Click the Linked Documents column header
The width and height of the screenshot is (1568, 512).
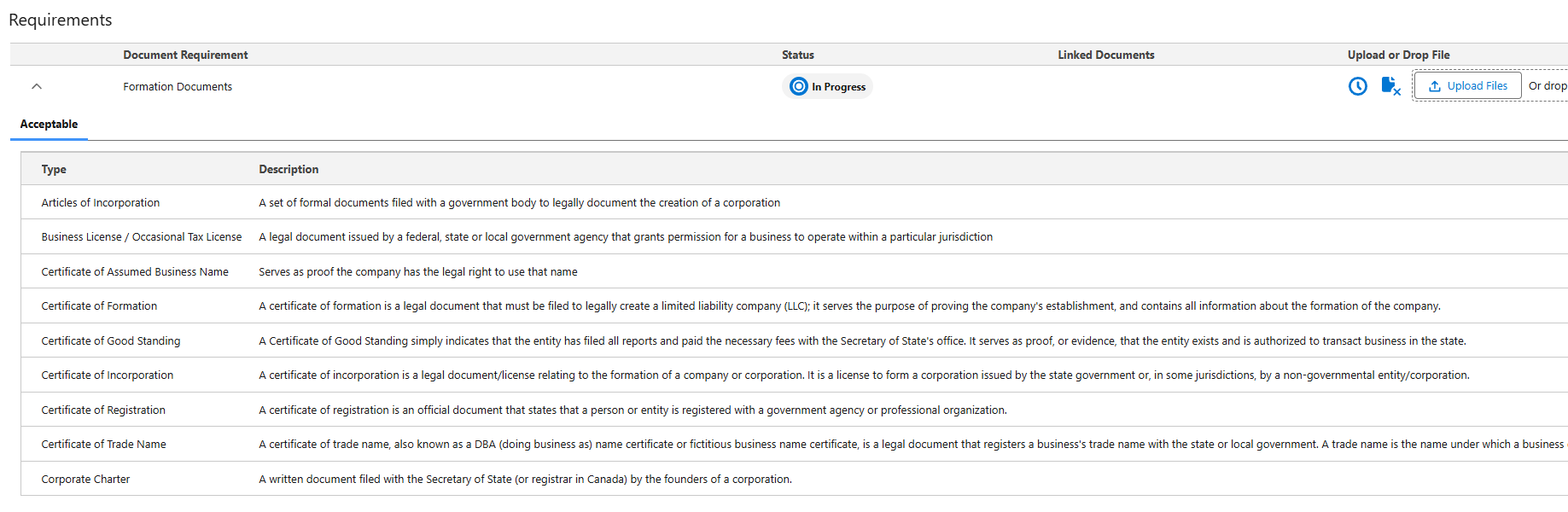1105,55
